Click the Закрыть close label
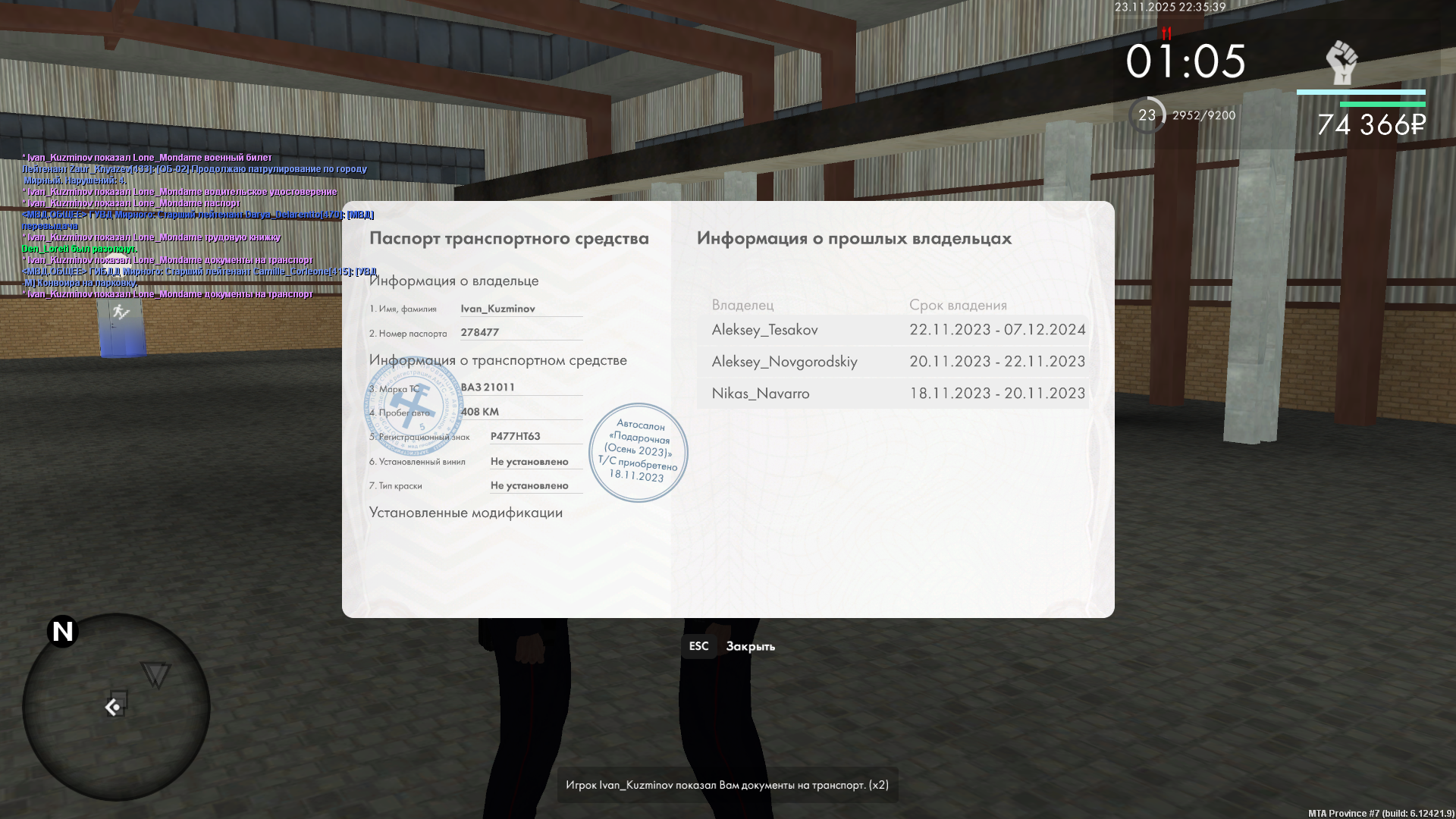This screenshot has height=819, width=1456. [750, 646]
